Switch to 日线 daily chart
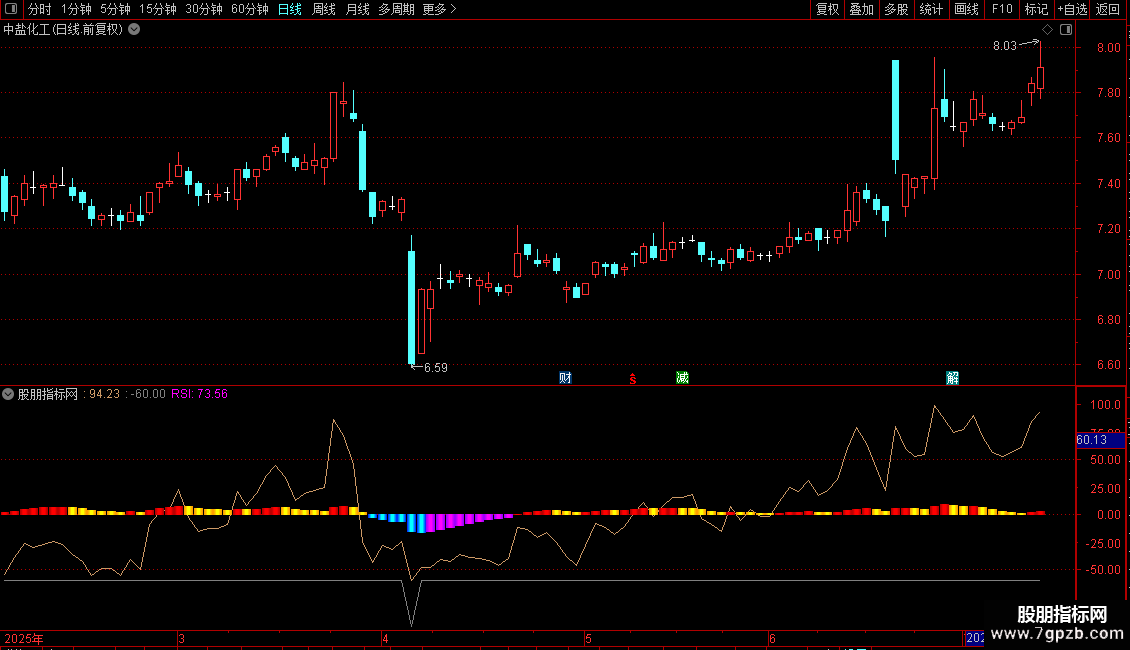The image size is (1130, 650). click(x=290, y=9)
